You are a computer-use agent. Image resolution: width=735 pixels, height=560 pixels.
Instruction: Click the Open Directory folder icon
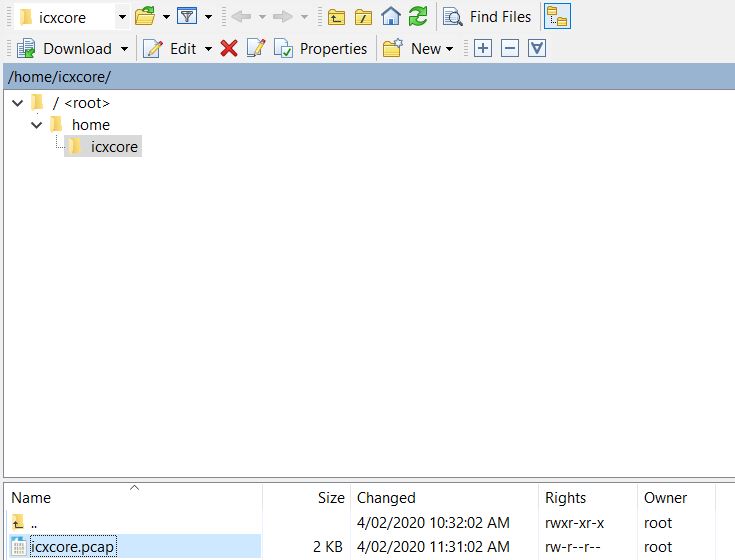145,16
